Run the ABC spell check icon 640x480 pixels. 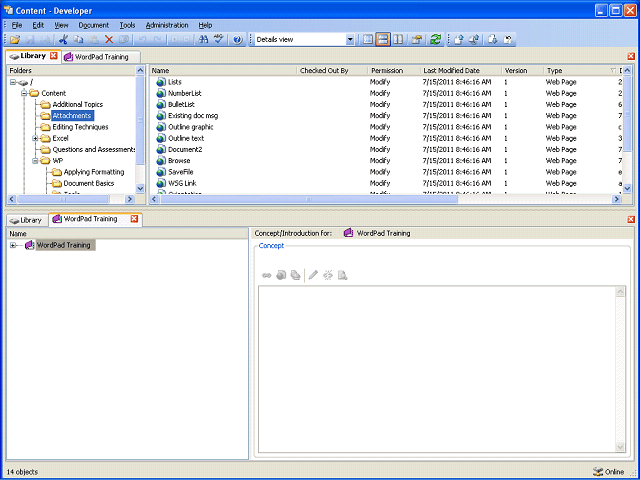219,40
